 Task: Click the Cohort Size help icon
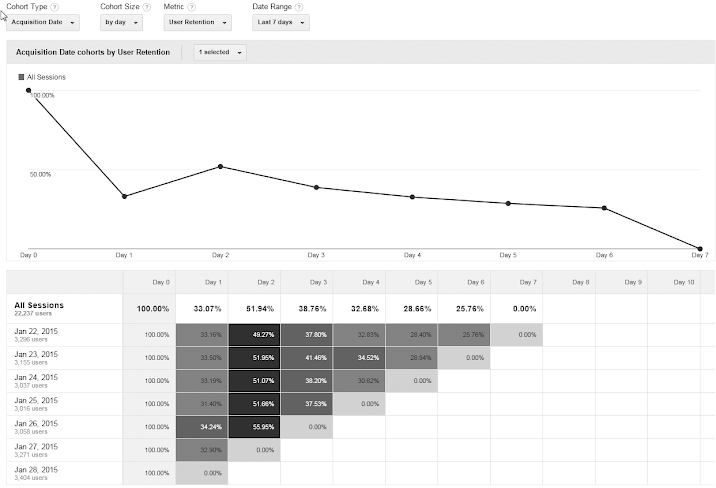[x=147, y=7]
